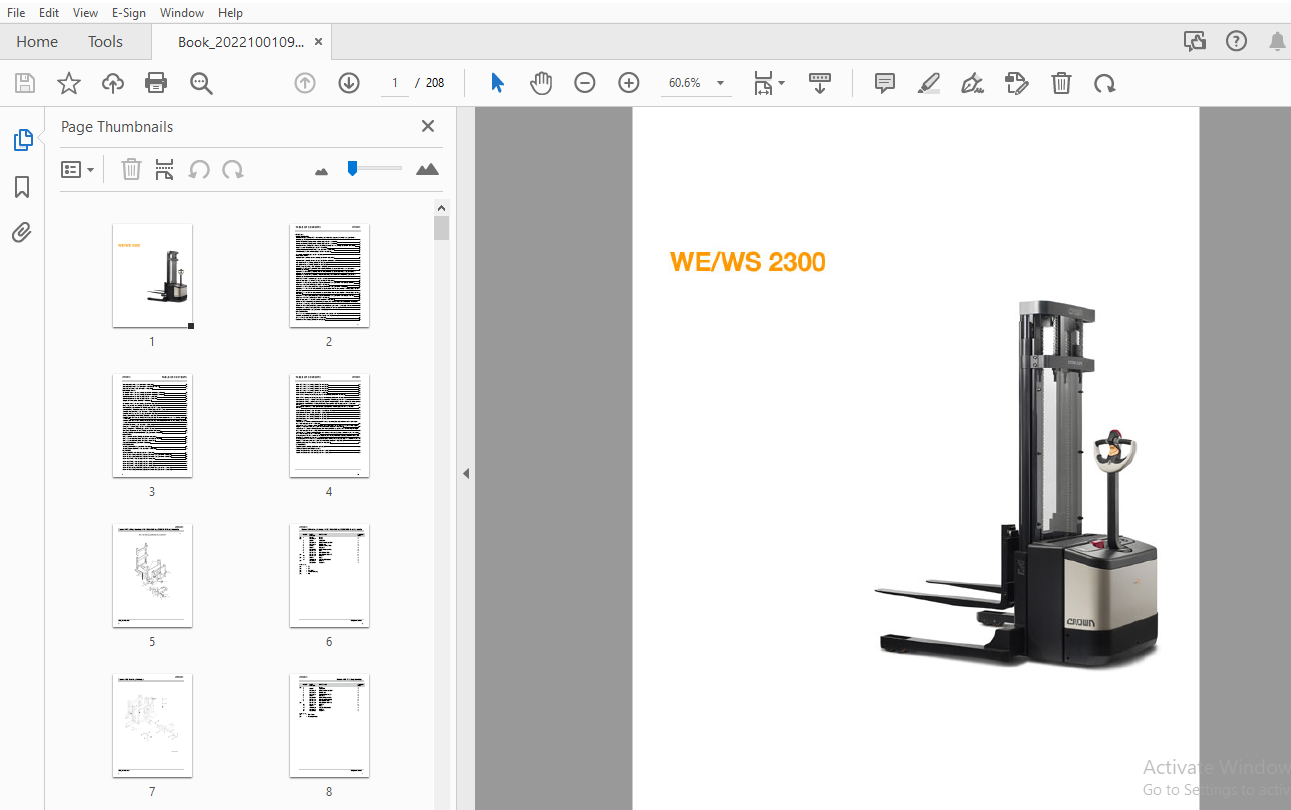Click the WE/WS 2300 title text
The width and height of the screenshot is (1291, 810).
coord(748,262)
